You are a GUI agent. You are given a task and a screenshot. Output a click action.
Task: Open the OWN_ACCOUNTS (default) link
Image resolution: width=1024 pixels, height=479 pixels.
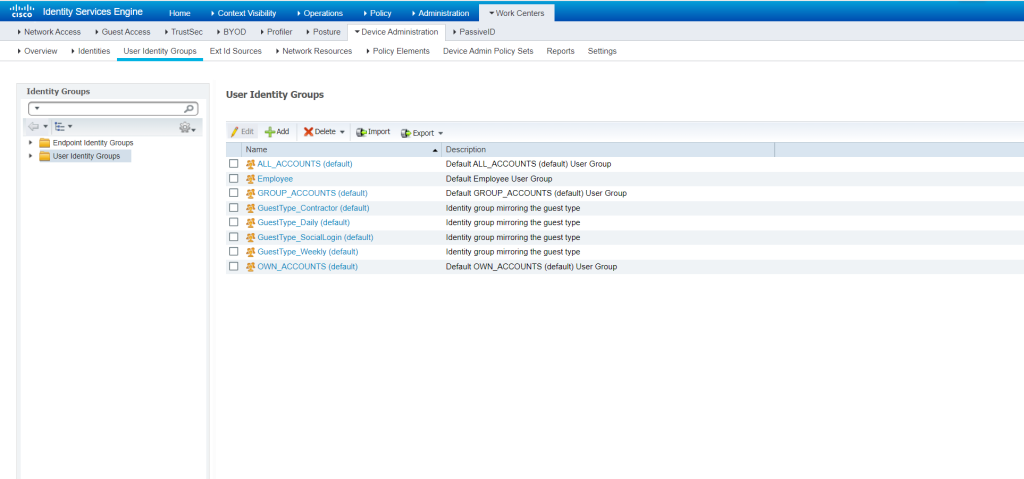pyautogui.click(x=308, y=267)
